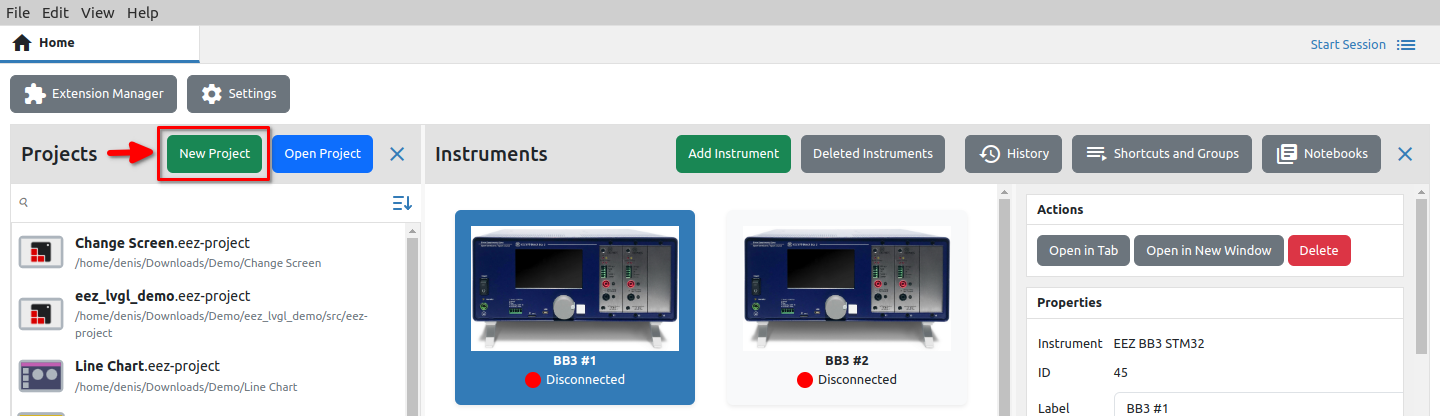1440x416 pixels.
Task: Click the Open Project button
Action: 322,154
